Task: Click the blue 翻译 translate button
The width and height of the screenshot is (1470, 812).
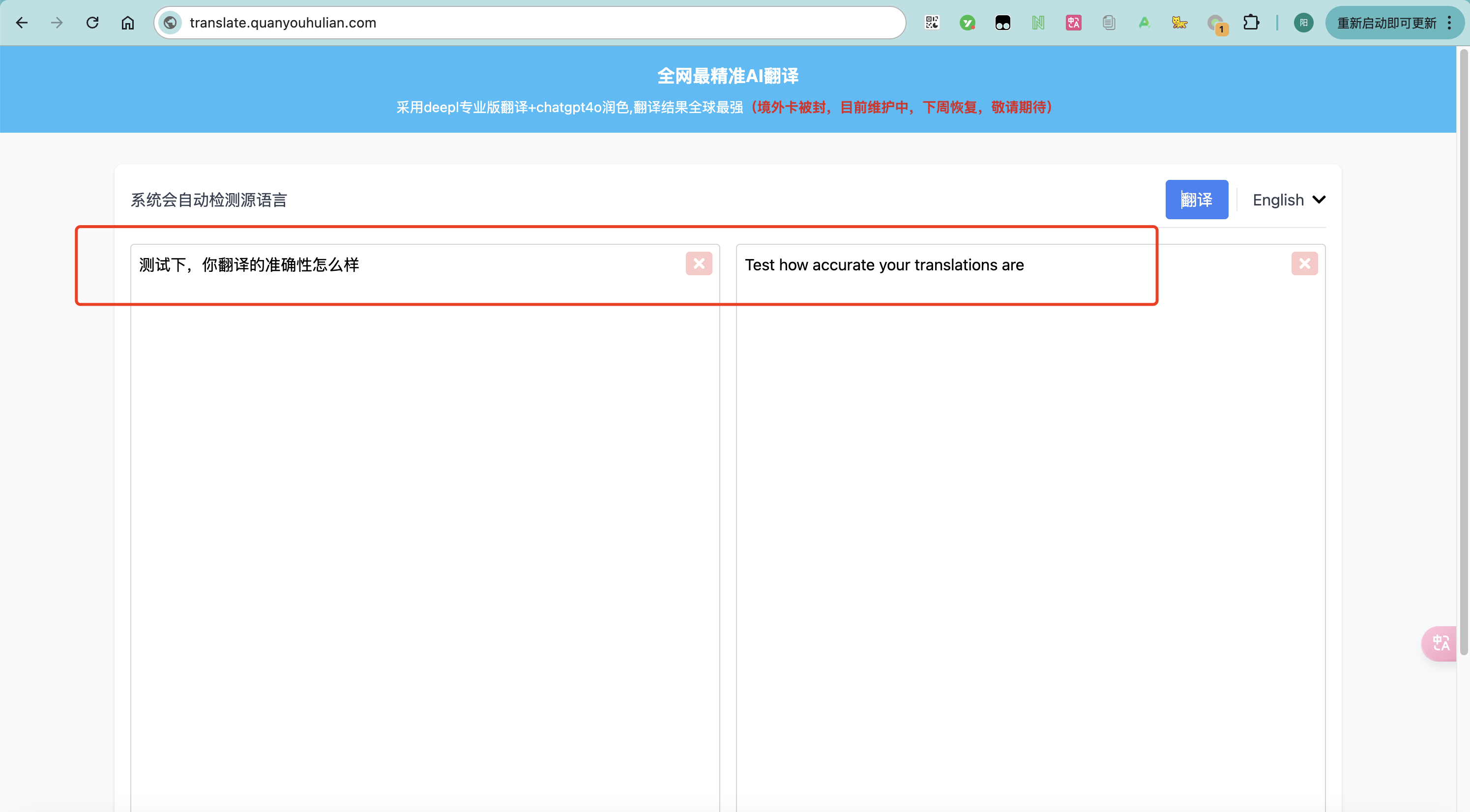Action: pyautogui.click(x=1197, y=200)
